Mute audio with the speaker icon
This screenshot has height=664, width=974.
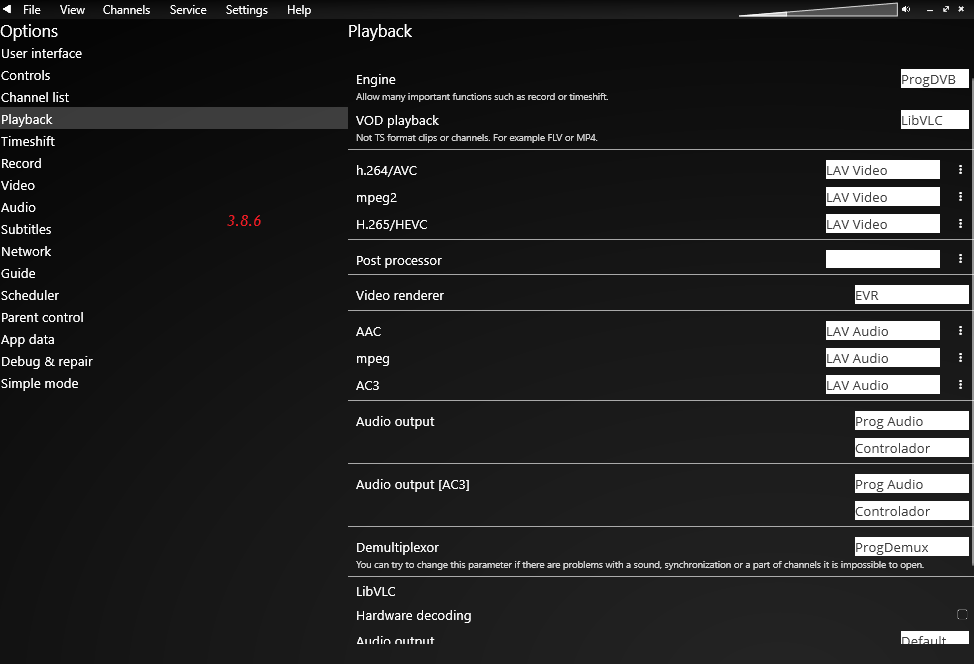[x=906, y=9]
